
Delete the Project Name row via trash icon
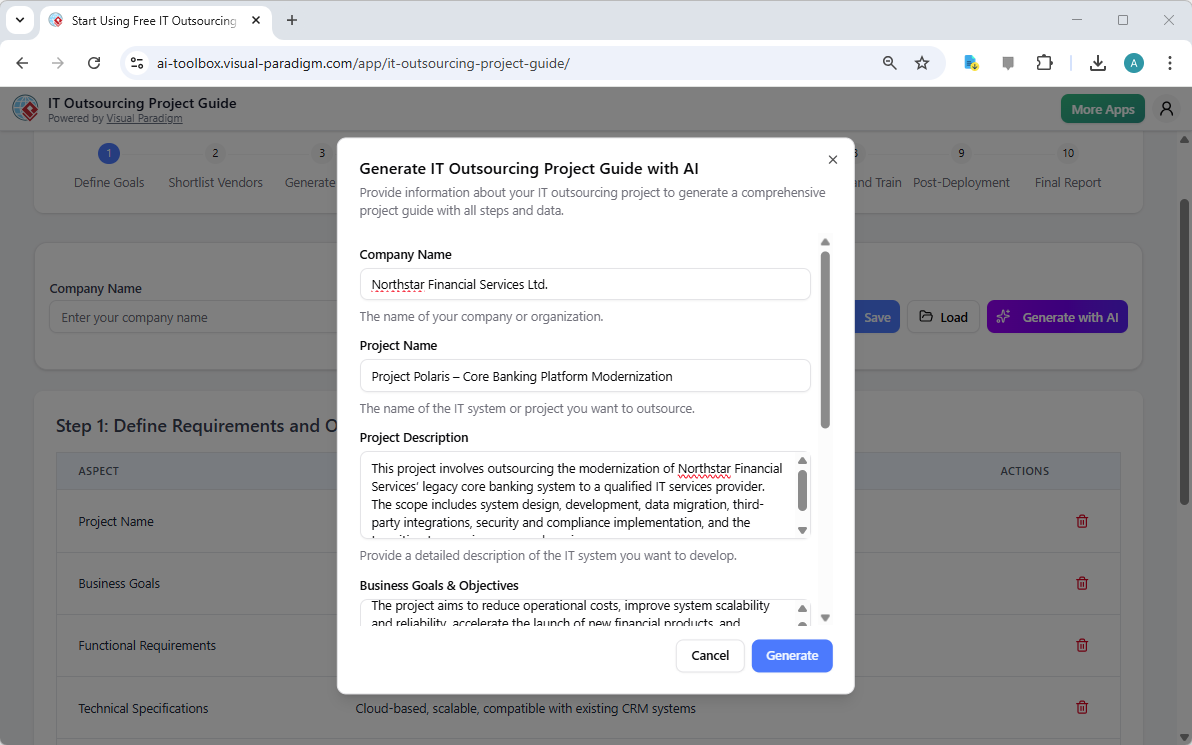point(1081,521)
